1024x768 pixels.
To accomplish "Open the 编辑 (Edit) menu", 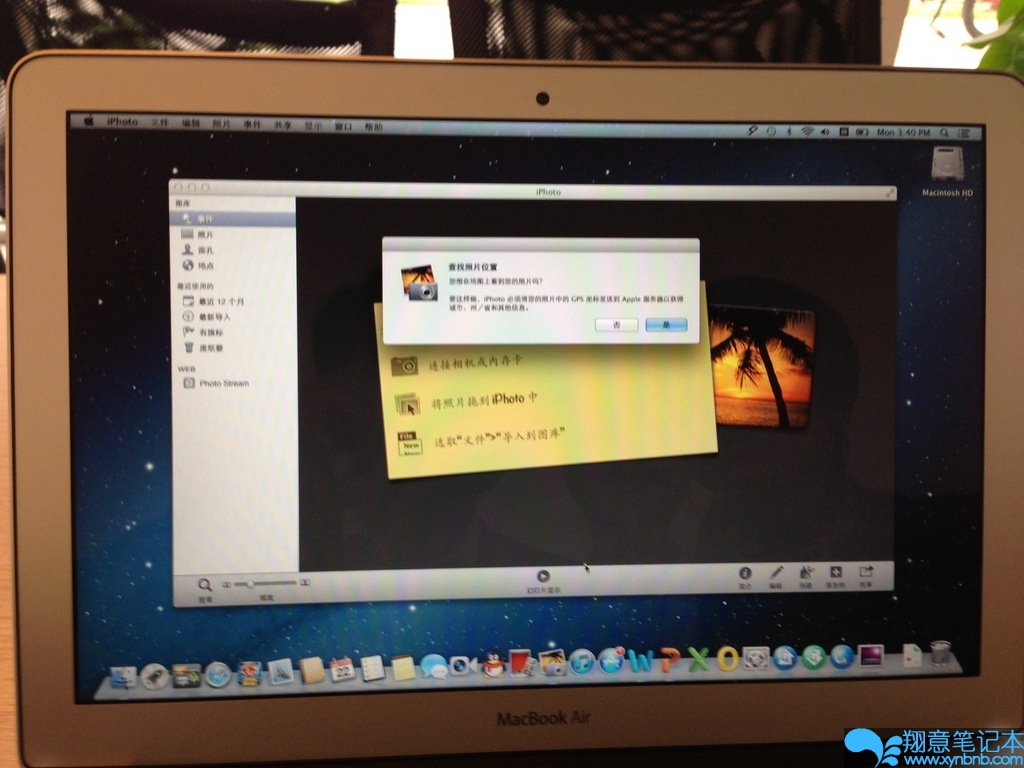I will point(191,123).
